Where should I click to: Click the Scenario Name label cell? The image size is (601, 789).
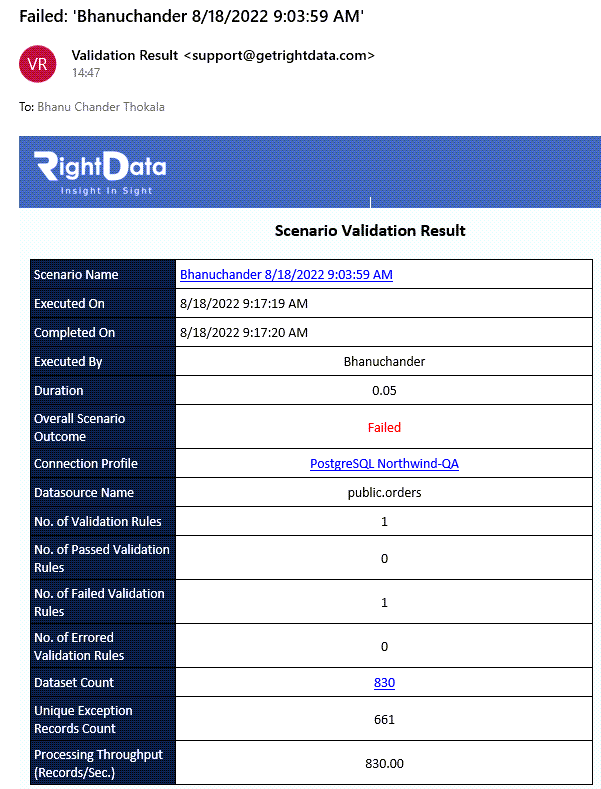pos(103,274)
